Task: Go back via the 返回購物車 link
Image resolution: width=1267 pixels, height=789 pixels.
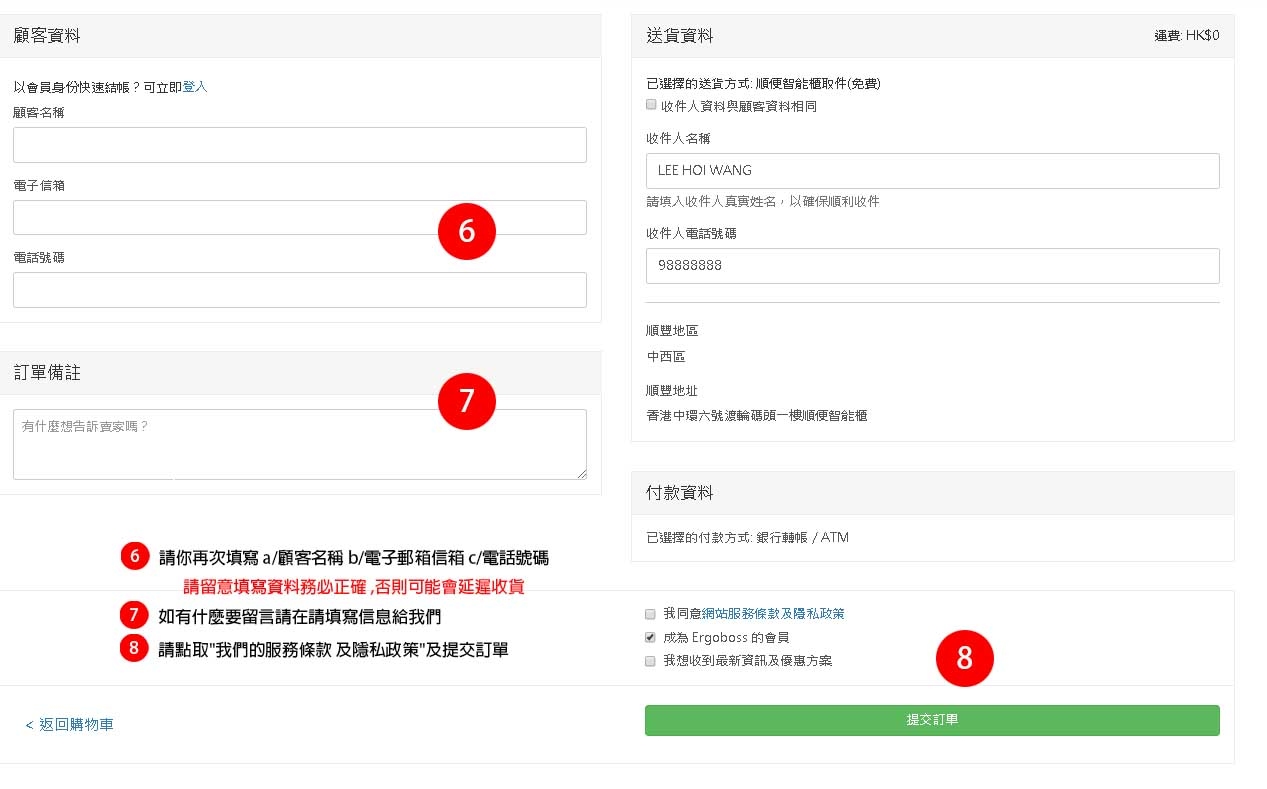Action: (x=70, y=724)
